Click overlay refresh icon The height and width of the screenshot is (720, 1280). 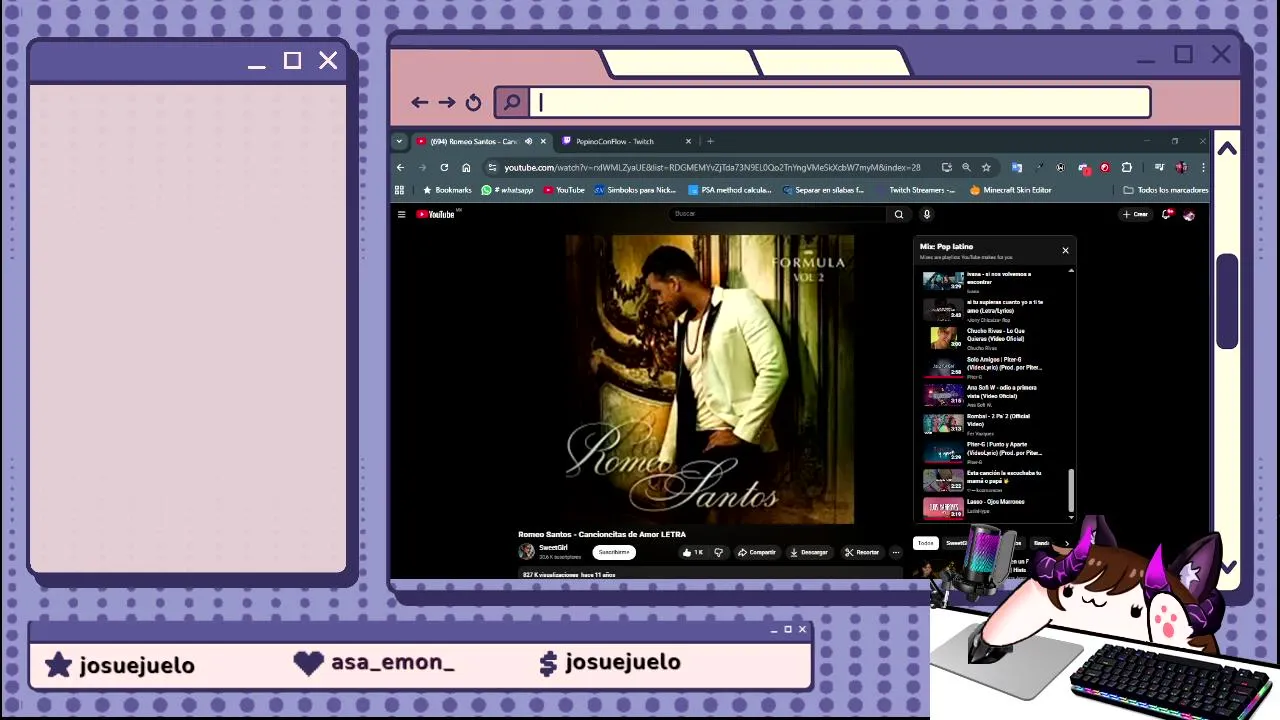pyautogui.click(x=474, y=102)
